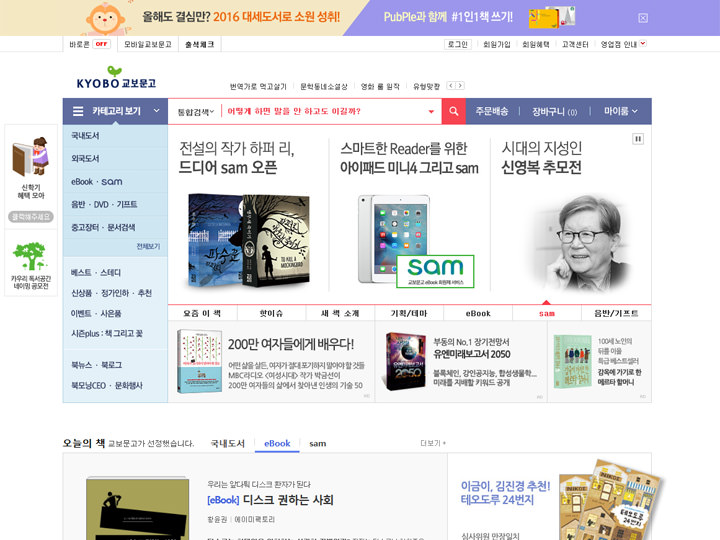The image size is (720, 540).
Task: Select the 요즘 이 책 tab
Action: pyautogui.click(x=202, y=313)
